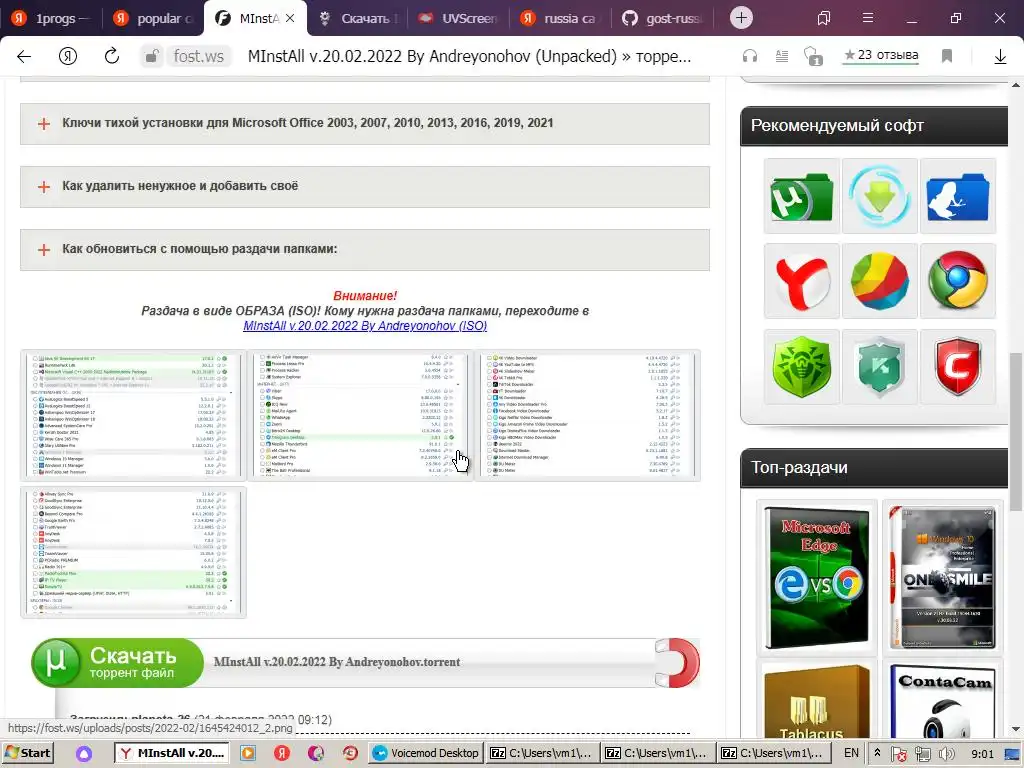The image size is (1024, 768).
Task: Open new tab with plus button
Action: [741, 18]
